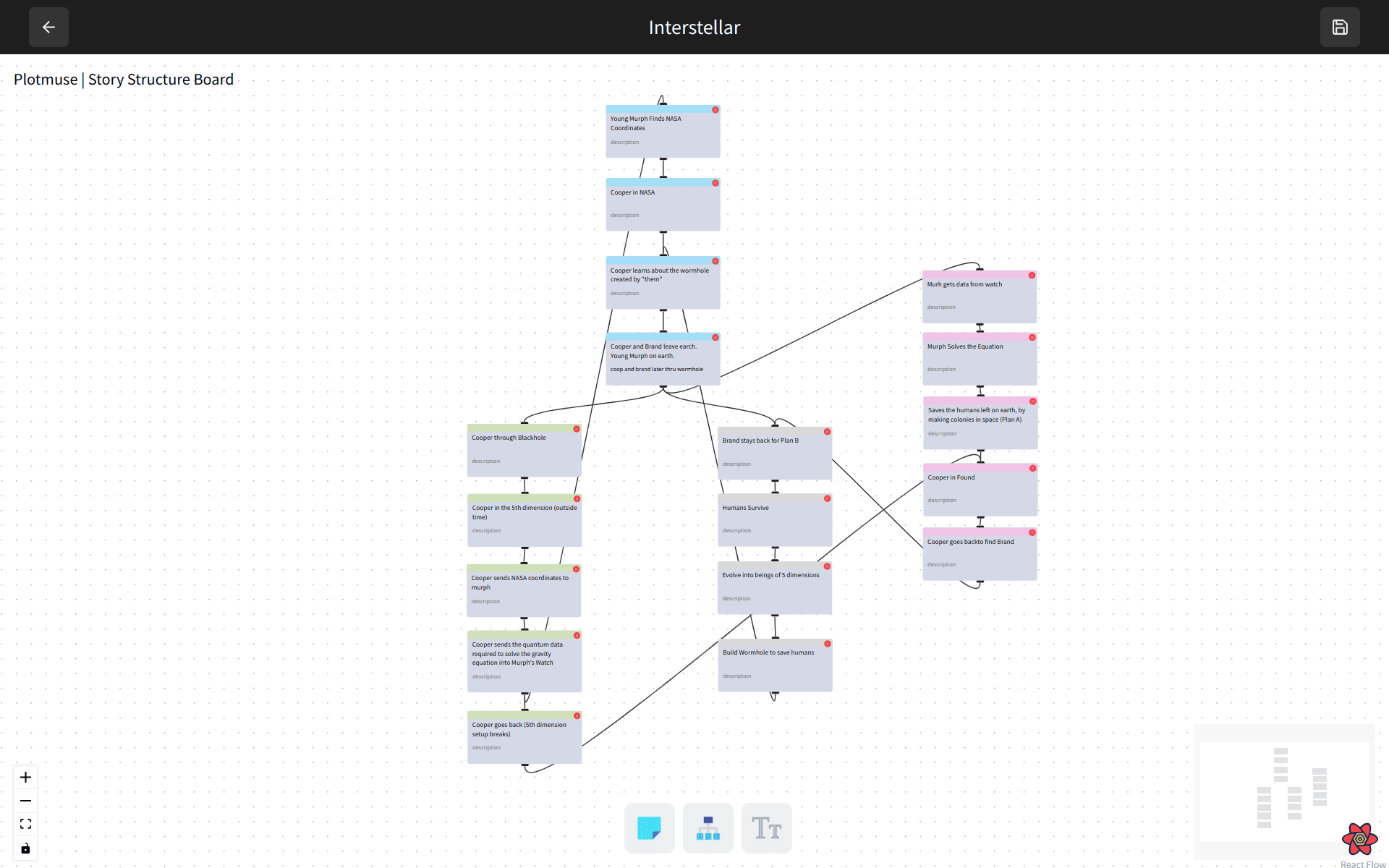
Task: Select the Humans Survive title text
Action: (745, 508)
